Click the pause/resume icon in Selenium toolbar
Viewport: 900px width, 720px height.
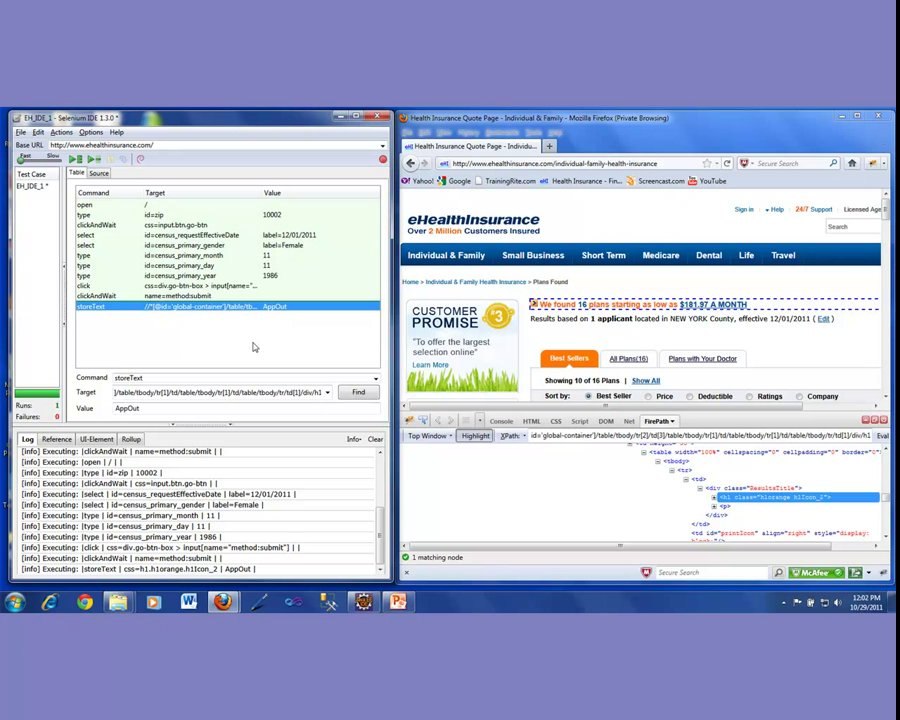111,159
